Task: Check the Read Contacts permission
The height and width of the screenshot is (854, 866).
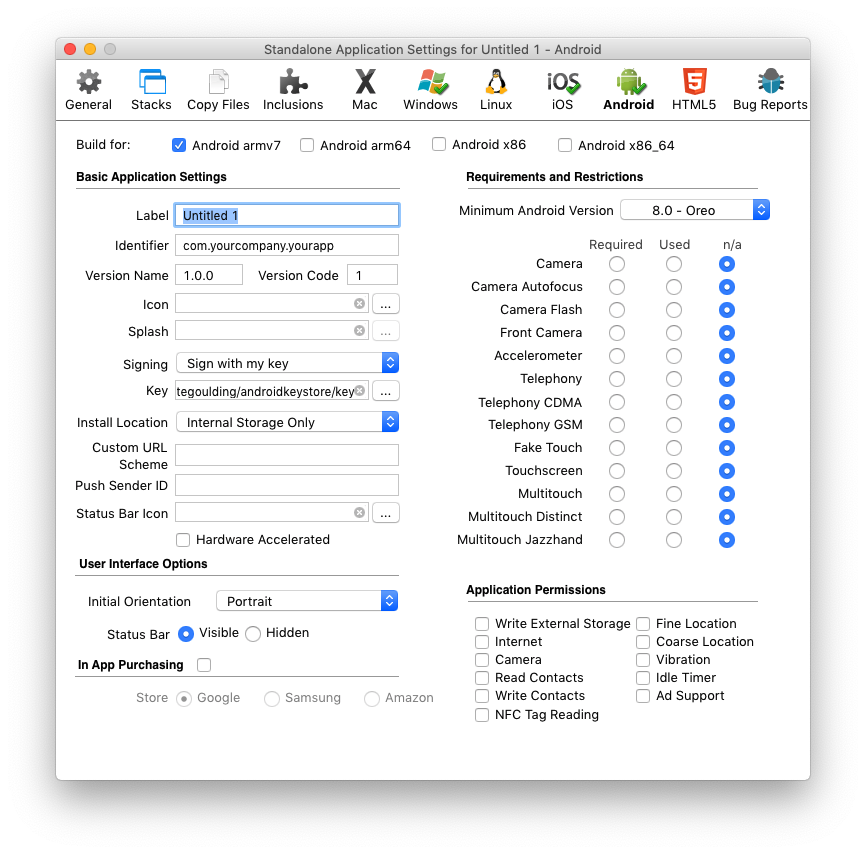Action: click(482, 677)
